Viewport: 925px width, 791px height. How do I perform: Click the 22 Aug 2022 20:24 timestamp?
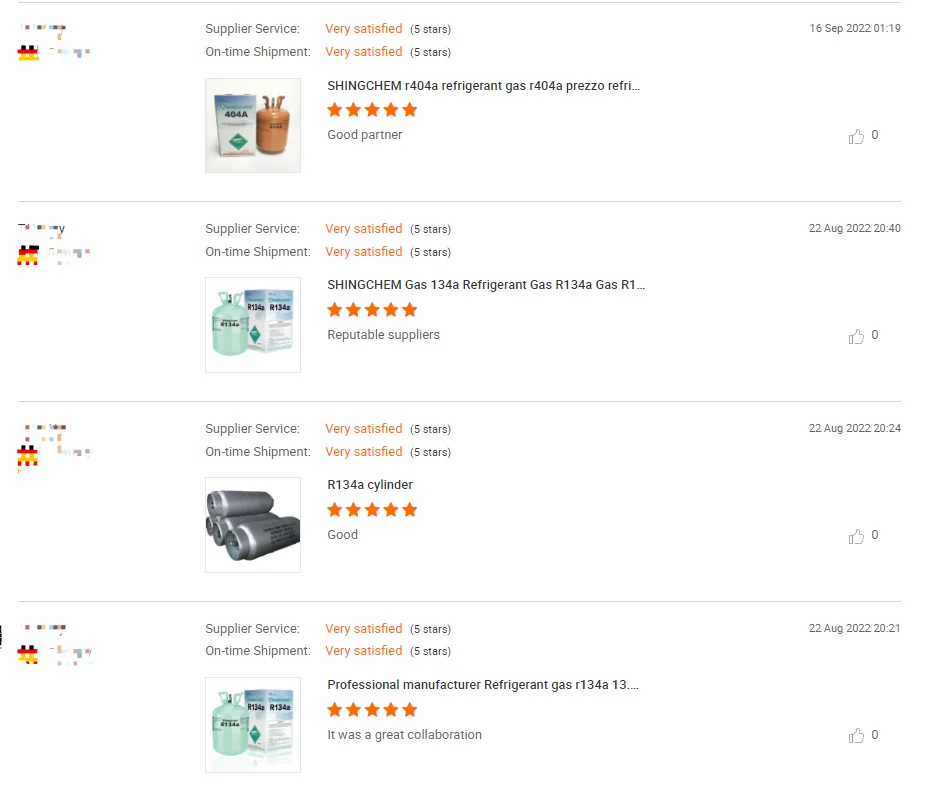(855, 428)
